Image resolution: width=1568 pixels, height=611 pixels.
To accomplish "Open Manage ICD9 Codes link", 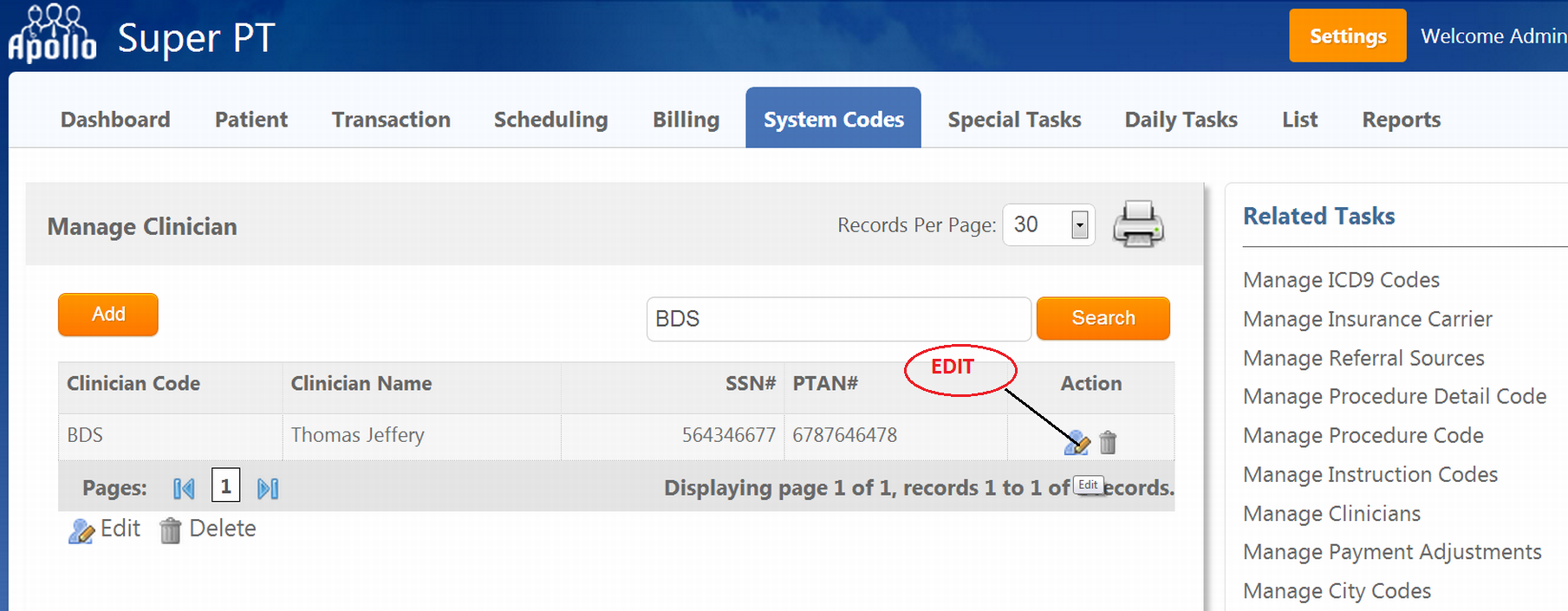I will pos(1341,280).
